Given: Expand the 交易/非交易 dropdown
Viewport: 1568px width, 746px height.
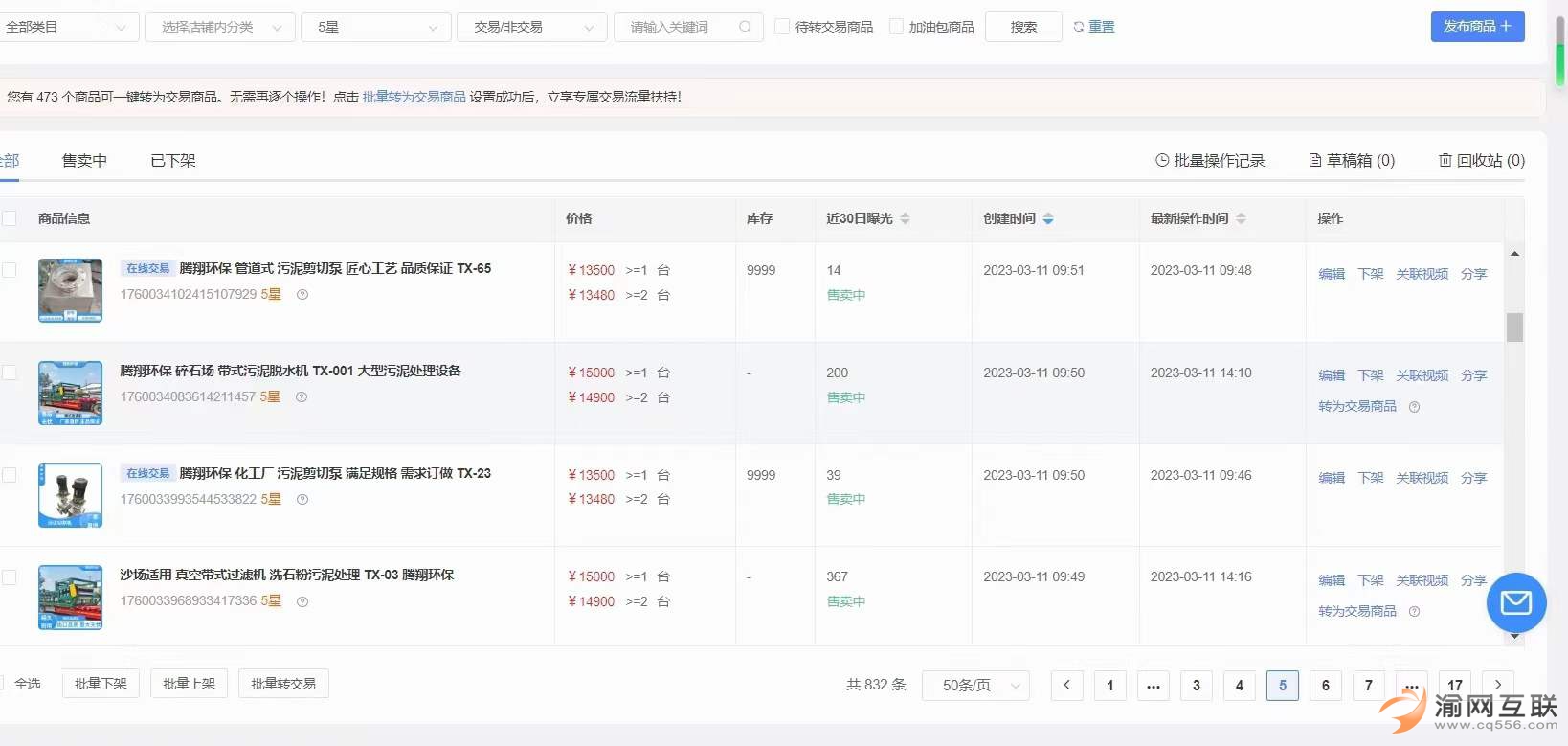Looking at the screenshot, I should tap(531, 27).
